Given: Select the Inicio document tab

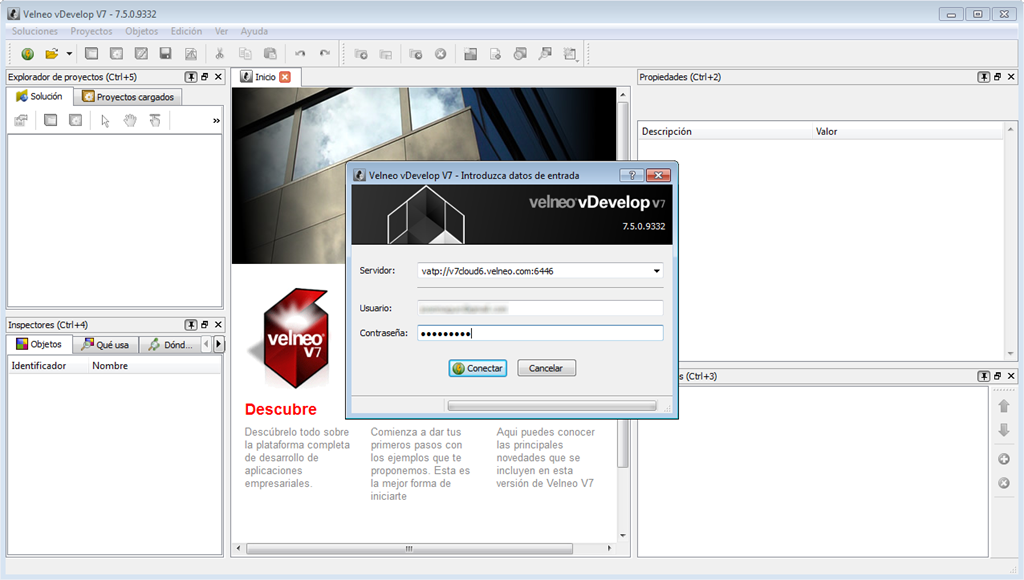Looking at the screenshot, I should point(265,76).
